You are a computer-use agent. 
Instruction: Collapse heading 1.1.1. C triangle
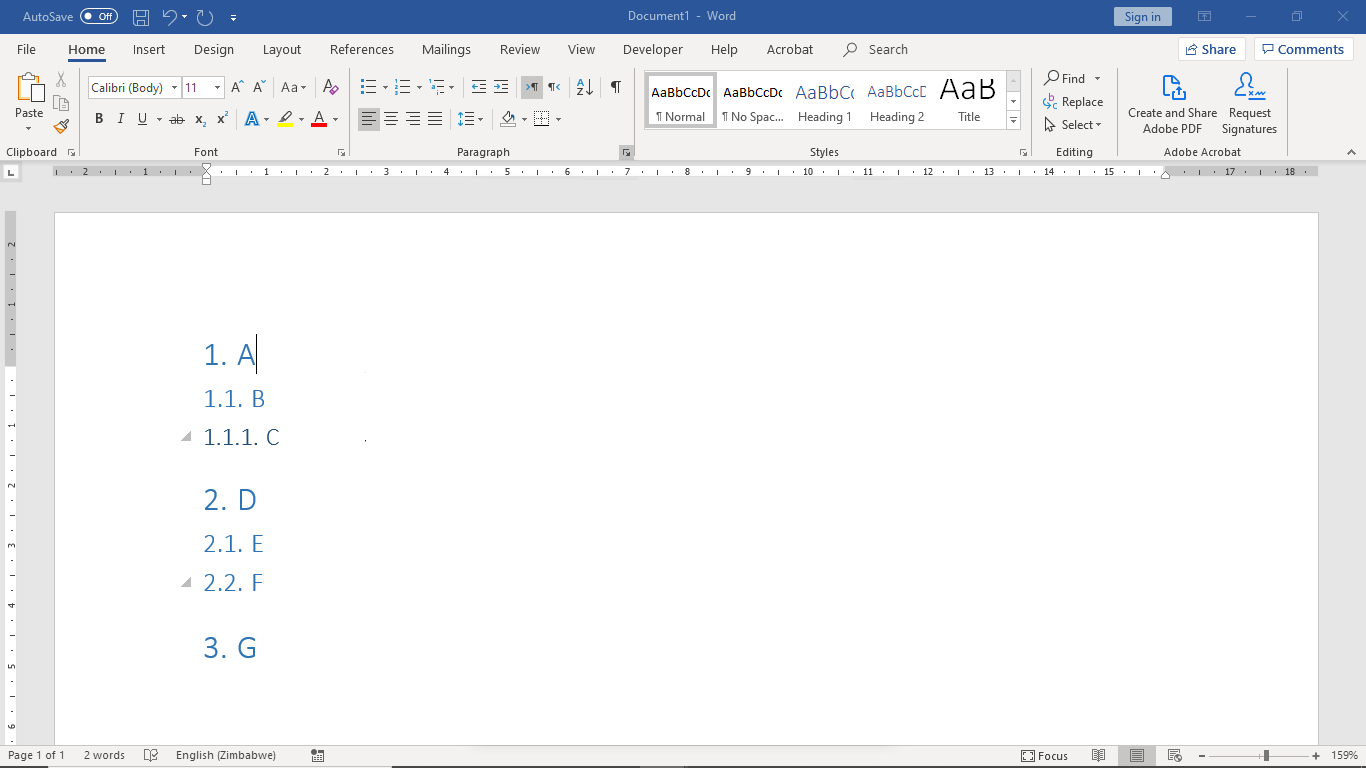click(x=186, y=437)
